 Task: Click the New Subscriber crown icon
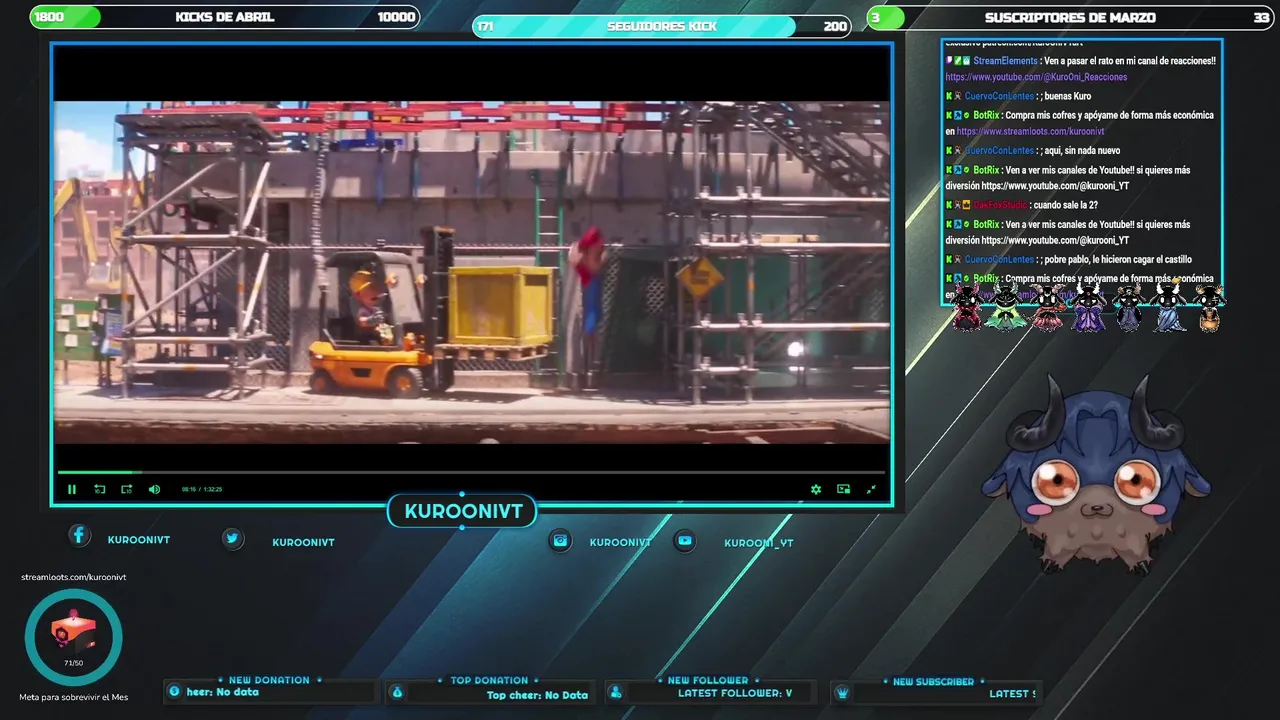coord(842,692)
